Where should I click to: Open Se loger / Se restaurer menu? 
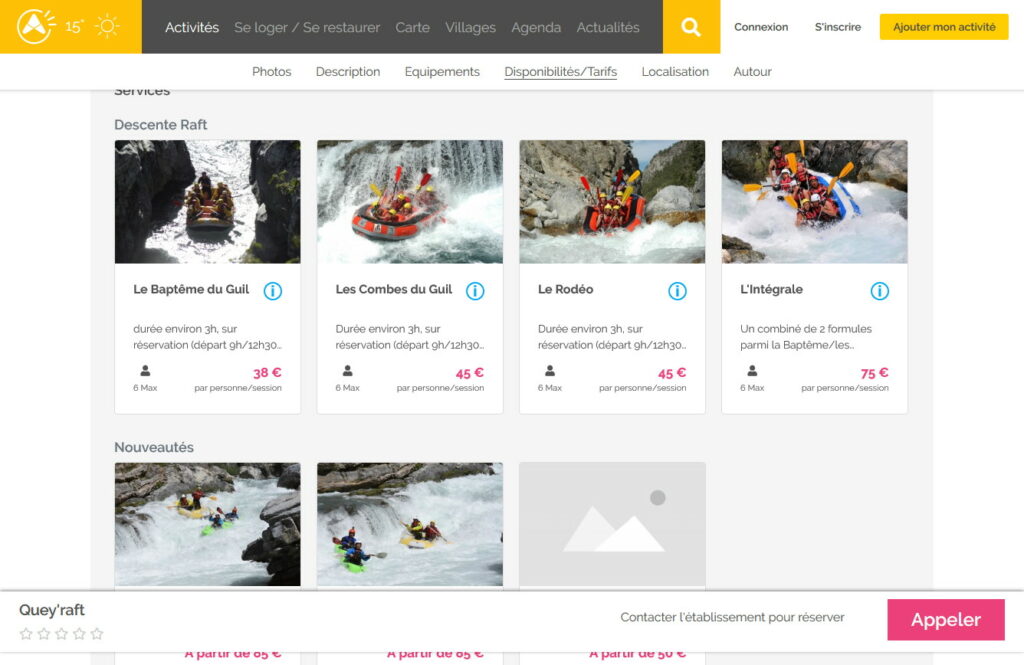coord(307,27)
